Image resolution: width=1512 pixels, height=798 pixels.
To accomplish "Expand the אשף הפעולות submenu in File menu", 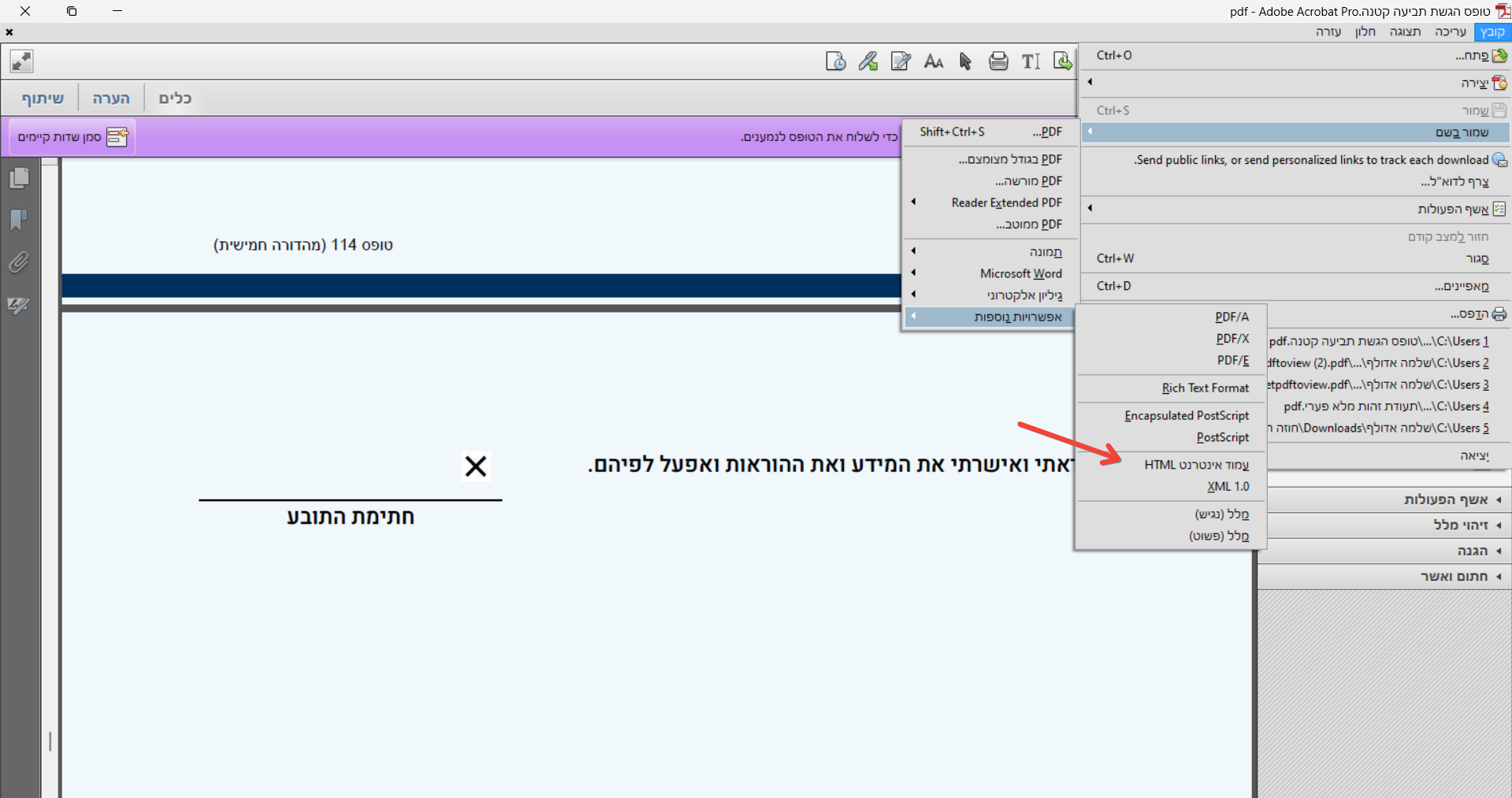I will pos(1297,209).
